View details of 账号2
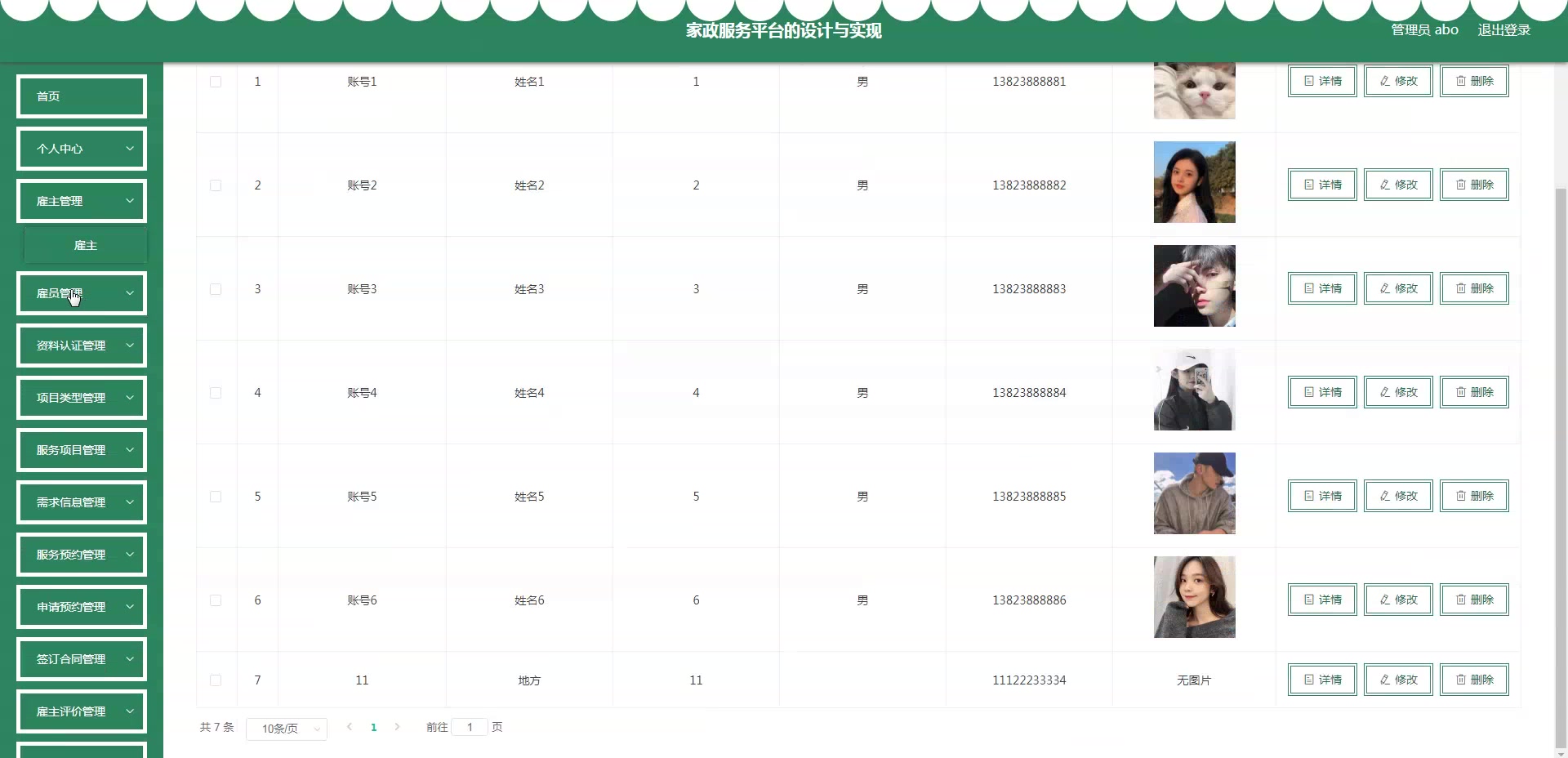The width and height of the screenshot is (1568, 758). (1322, 185)
